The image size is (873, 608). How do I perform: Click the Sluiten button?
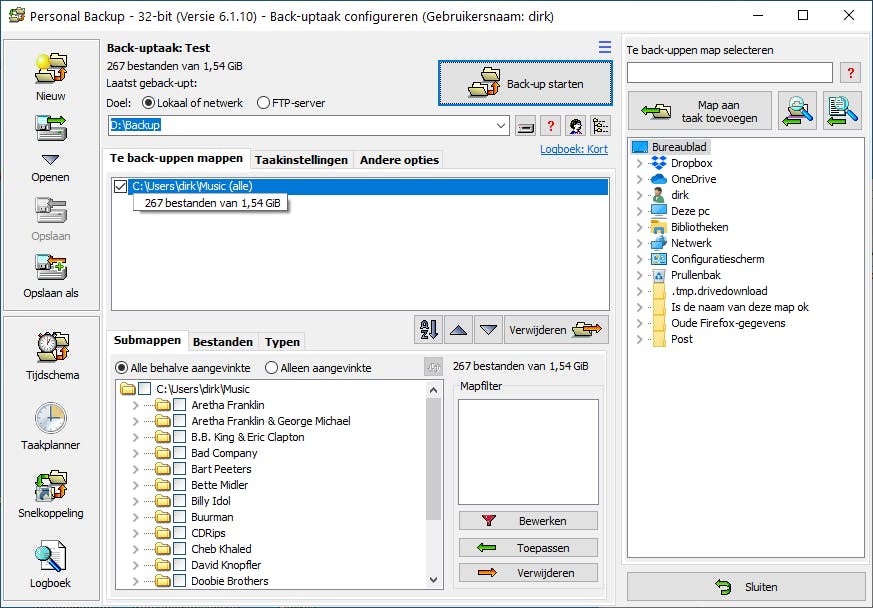[746, 587]
